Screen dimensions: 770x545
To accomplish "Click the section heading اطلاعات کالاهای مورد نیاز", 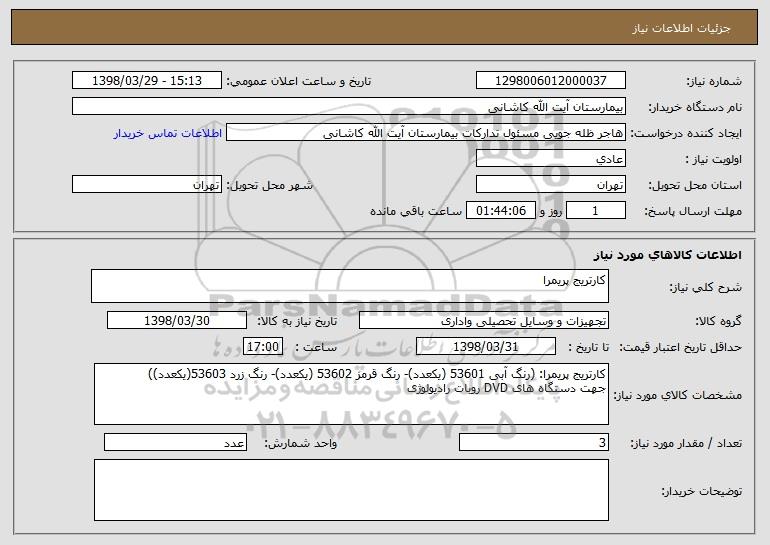I will tap(667, 255).
